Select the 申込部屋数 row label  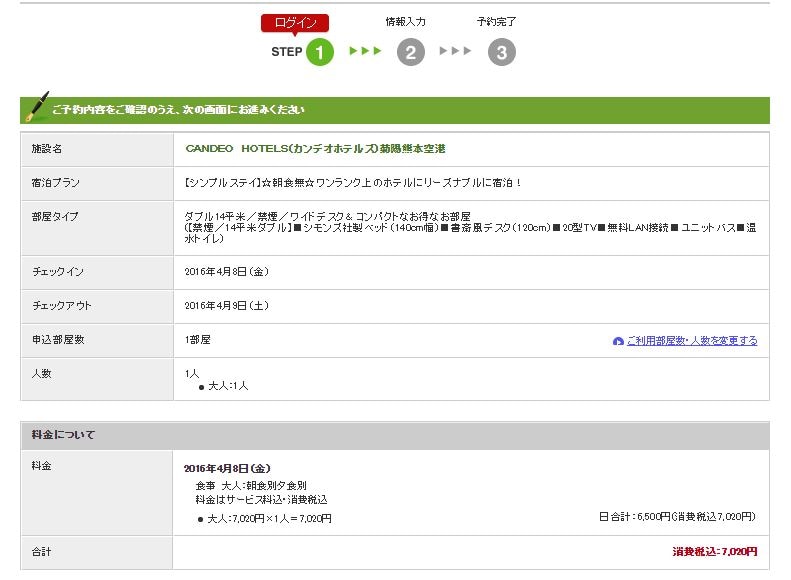(58, 339)
